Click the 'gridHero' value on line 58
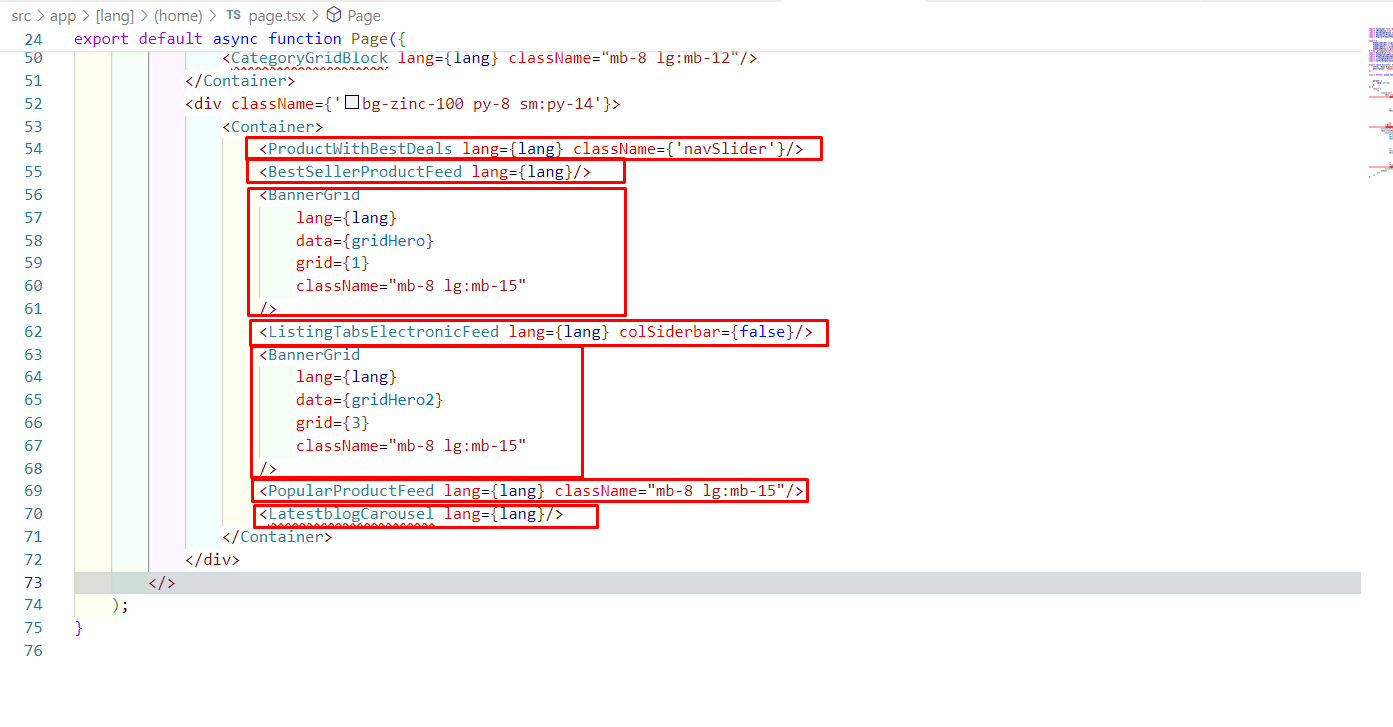The height and width of the screenshot is (727, 1393). tap(389, 240)
